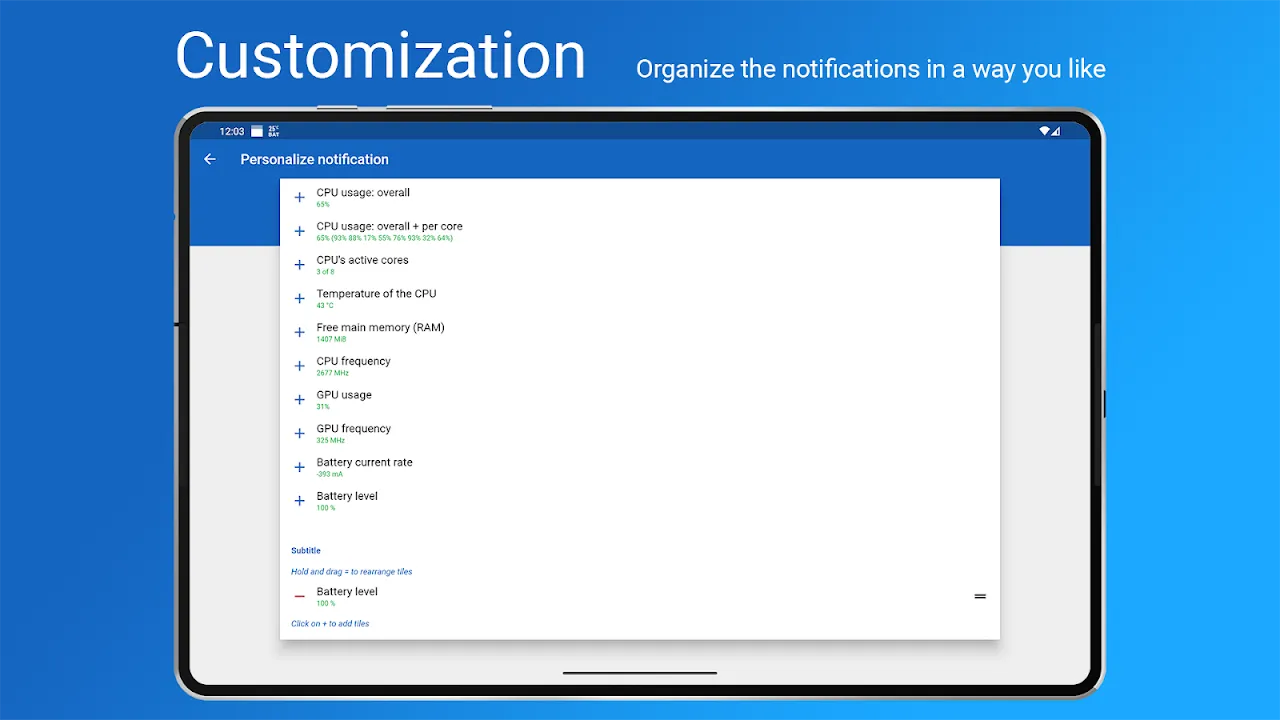This screenshot has height=720, width=1280.
Task: Add the "Battery current rate" tile
Action: (299, 467)
